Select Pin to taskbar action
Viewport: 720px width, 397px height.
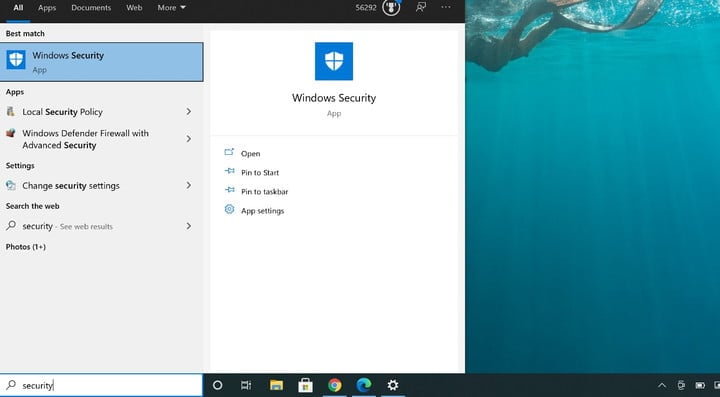coord(264,192)
